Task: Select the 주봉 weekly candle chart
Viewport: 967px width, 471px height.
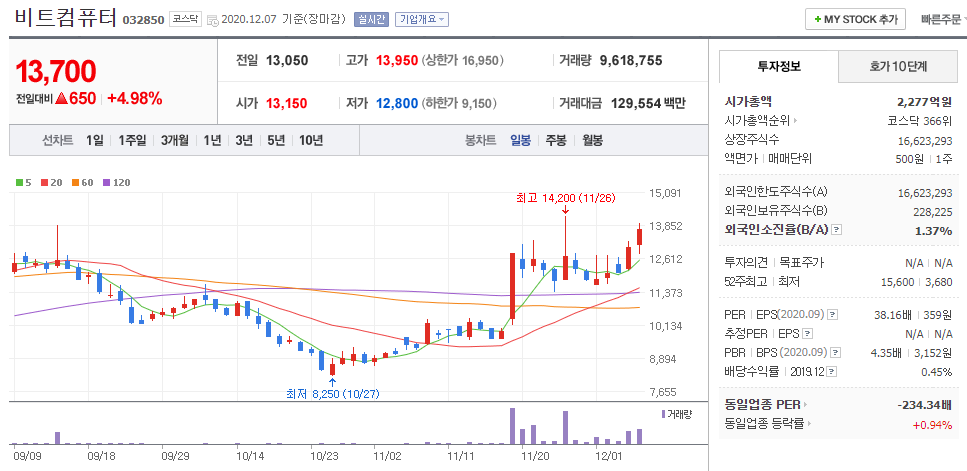Action: tap(556, 141)
